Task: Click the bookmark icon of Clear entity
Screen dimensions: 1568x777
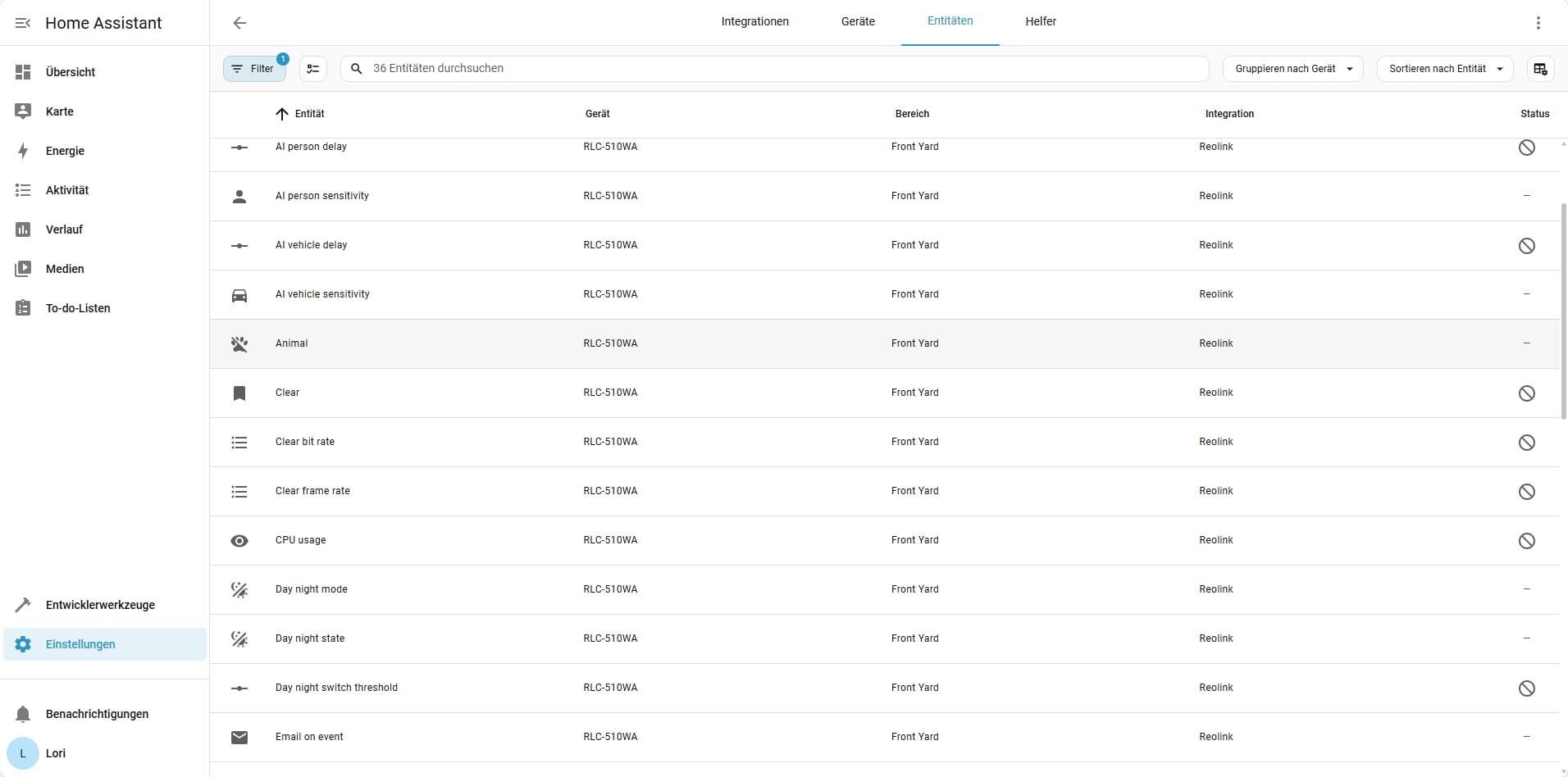Action: (x=239, y=393)
